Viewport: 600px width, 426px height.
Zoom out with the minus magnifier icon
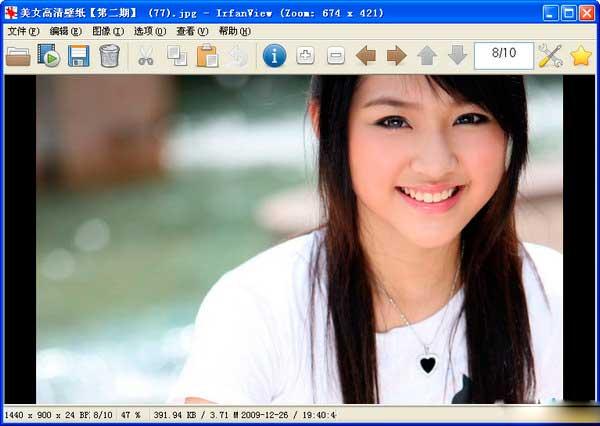pyautogui.click(x=336, y=56)
